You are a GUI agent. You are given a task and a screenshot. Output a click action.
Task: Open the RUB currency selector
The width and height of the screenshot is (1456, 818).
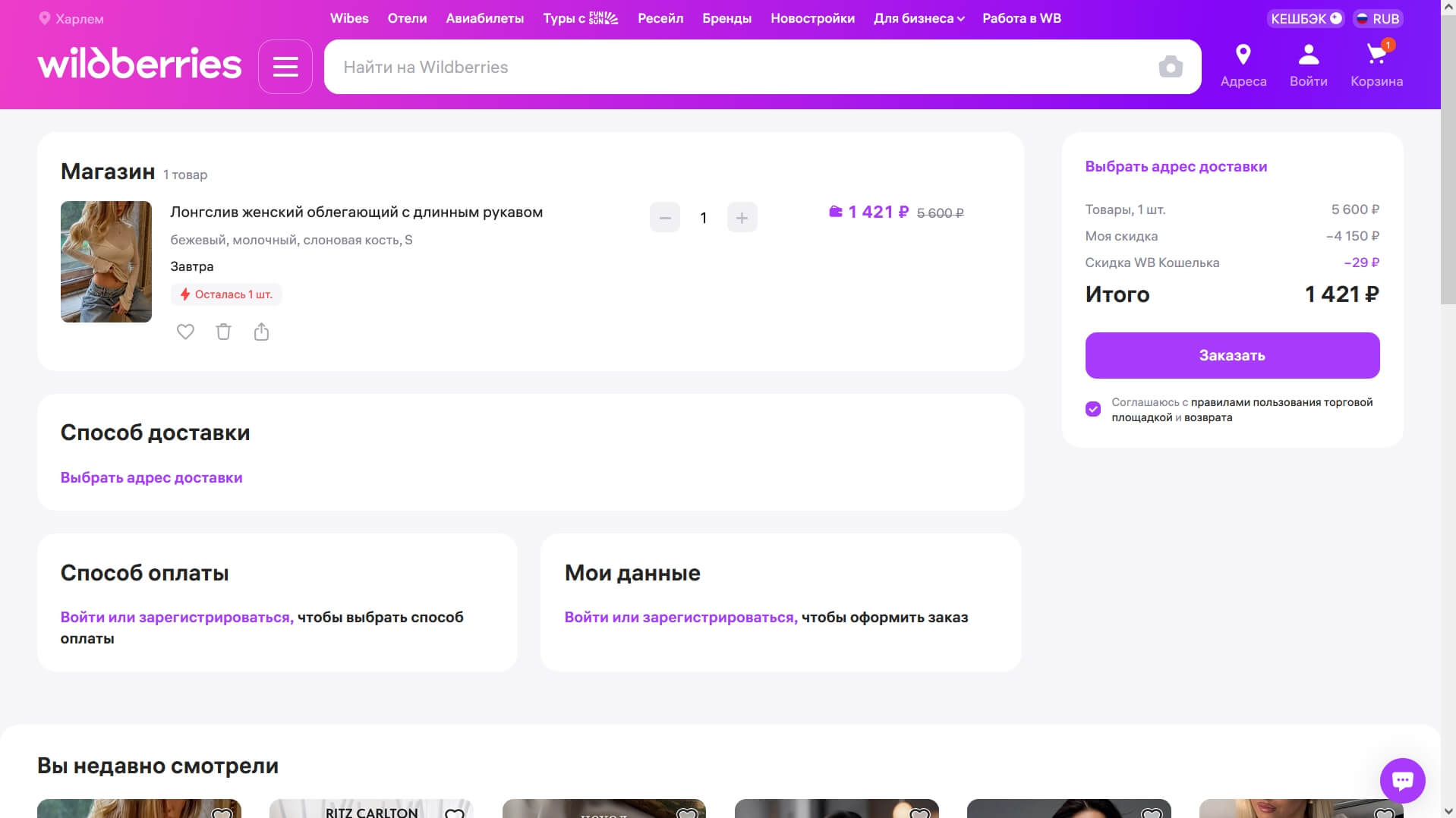click(x=1378, y=18)
